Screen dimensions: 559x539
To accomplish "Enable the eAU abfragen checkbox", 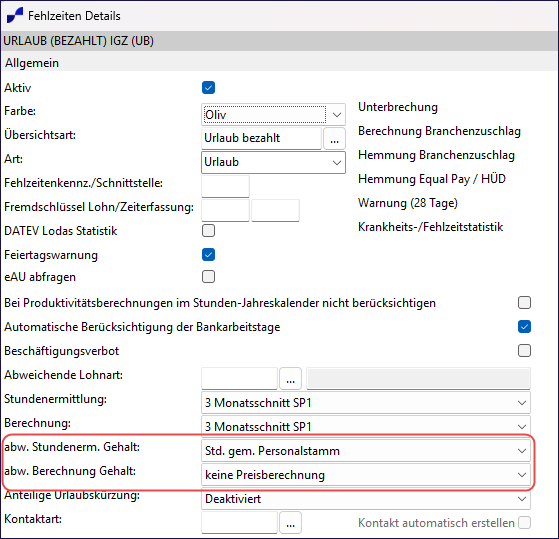I will (208, 277).
